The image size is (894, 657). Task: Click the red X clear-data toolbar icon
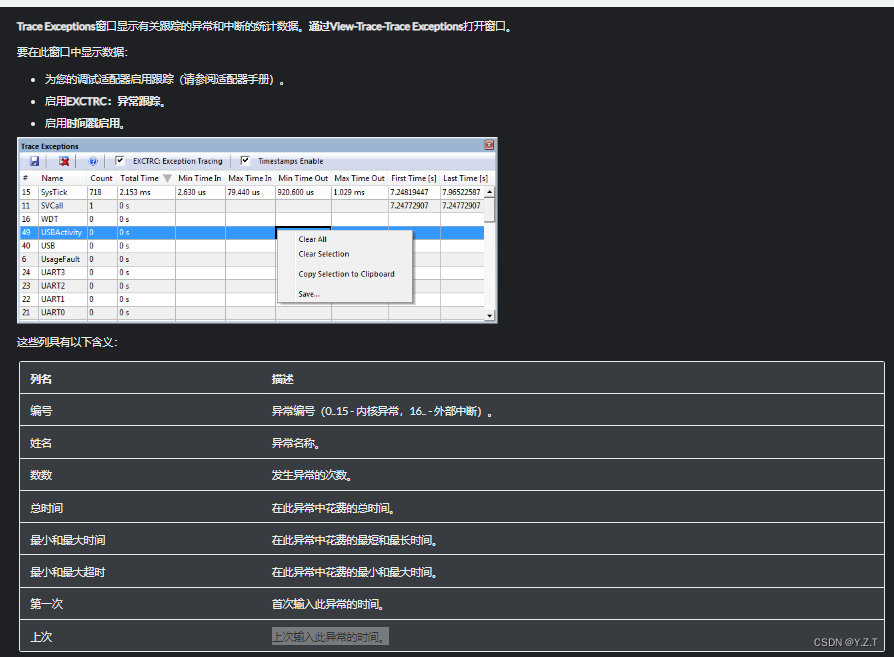(x=64, y=161)
